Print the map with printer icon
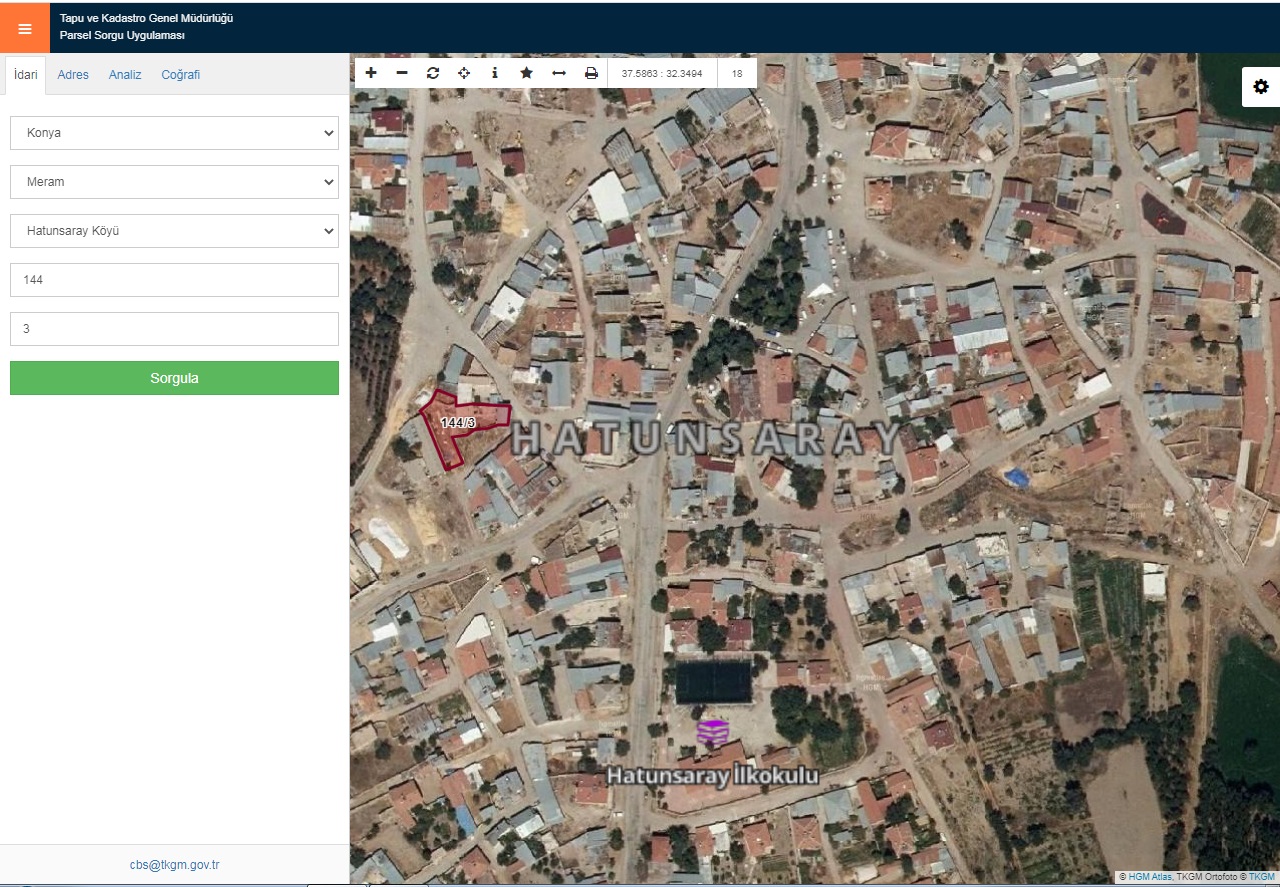Image resolution: width=1280 pixels, height=887 pixels. [591, 73]
